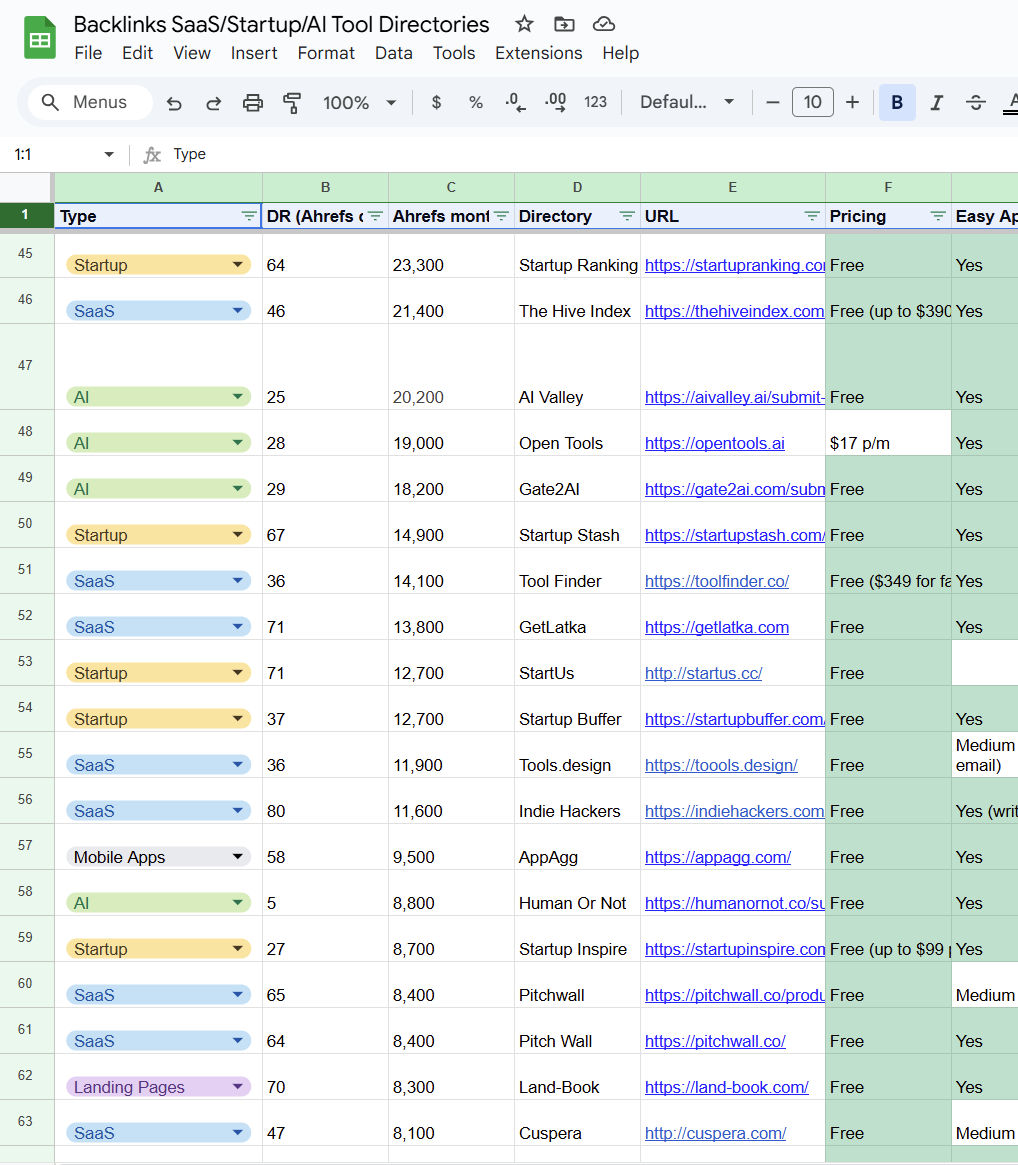
Task: Open the Data menu
Action: coord(394,53)
